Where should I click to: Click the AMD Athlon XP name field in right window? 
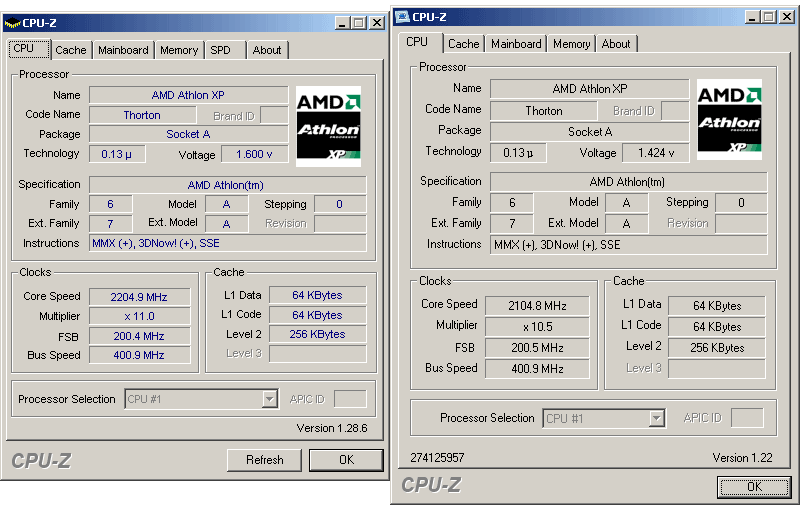(589, 88)
